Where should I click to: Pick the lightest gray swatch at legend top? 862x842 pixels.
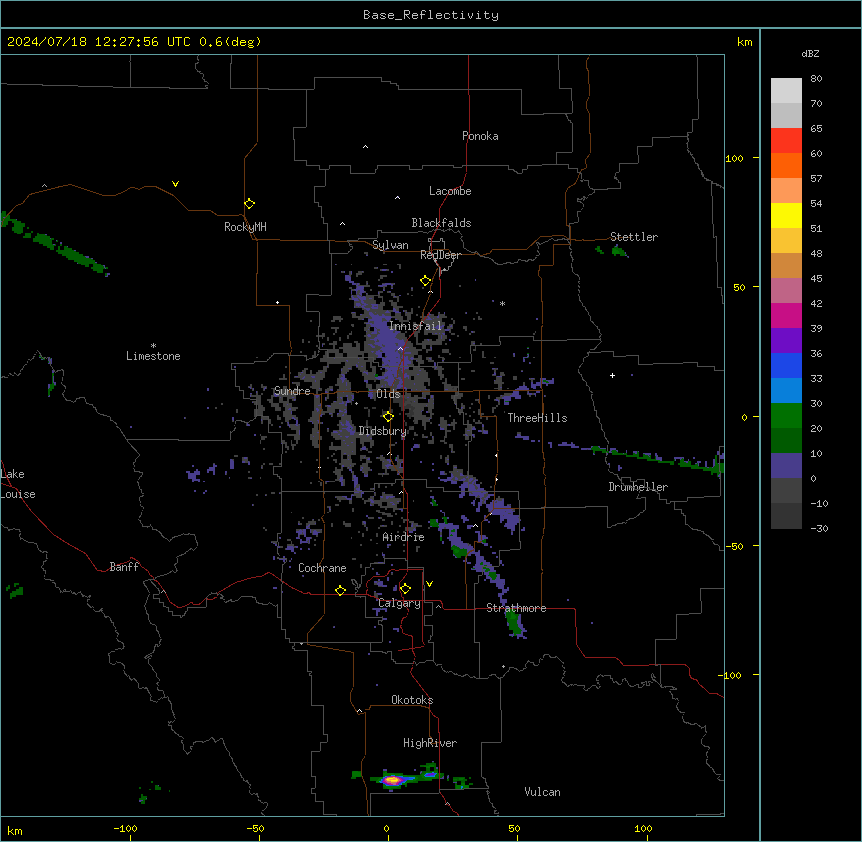tap(786, 91)
